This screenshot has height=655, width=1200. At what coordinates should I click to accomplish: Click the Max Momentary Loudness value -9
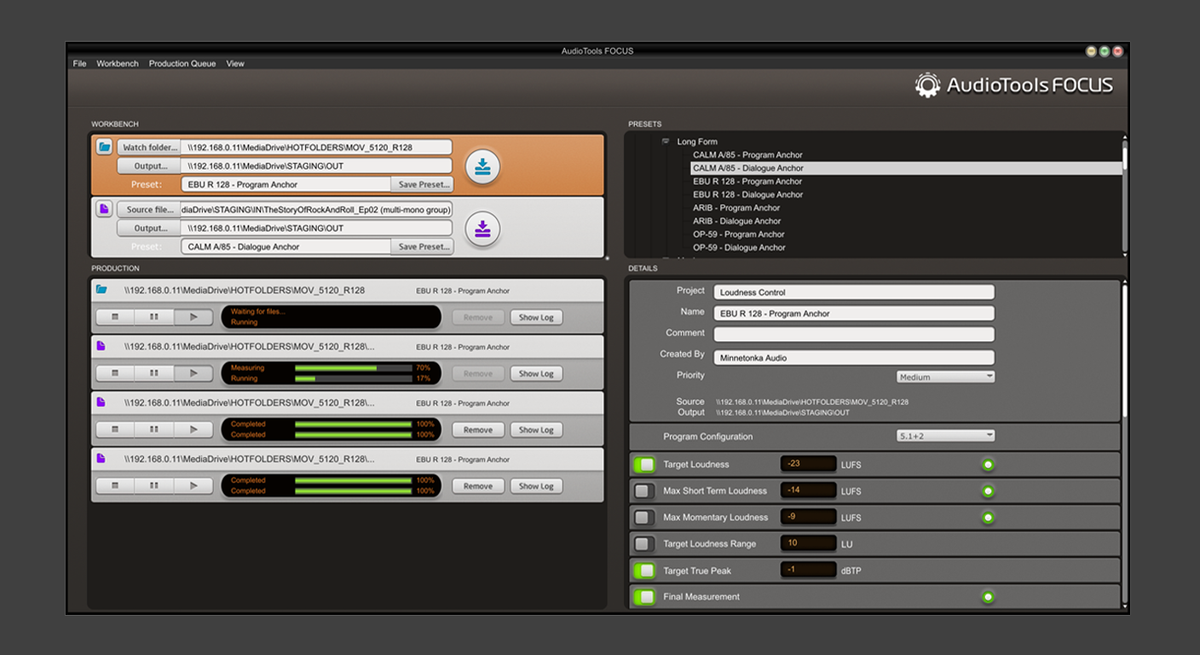(808, 518)
